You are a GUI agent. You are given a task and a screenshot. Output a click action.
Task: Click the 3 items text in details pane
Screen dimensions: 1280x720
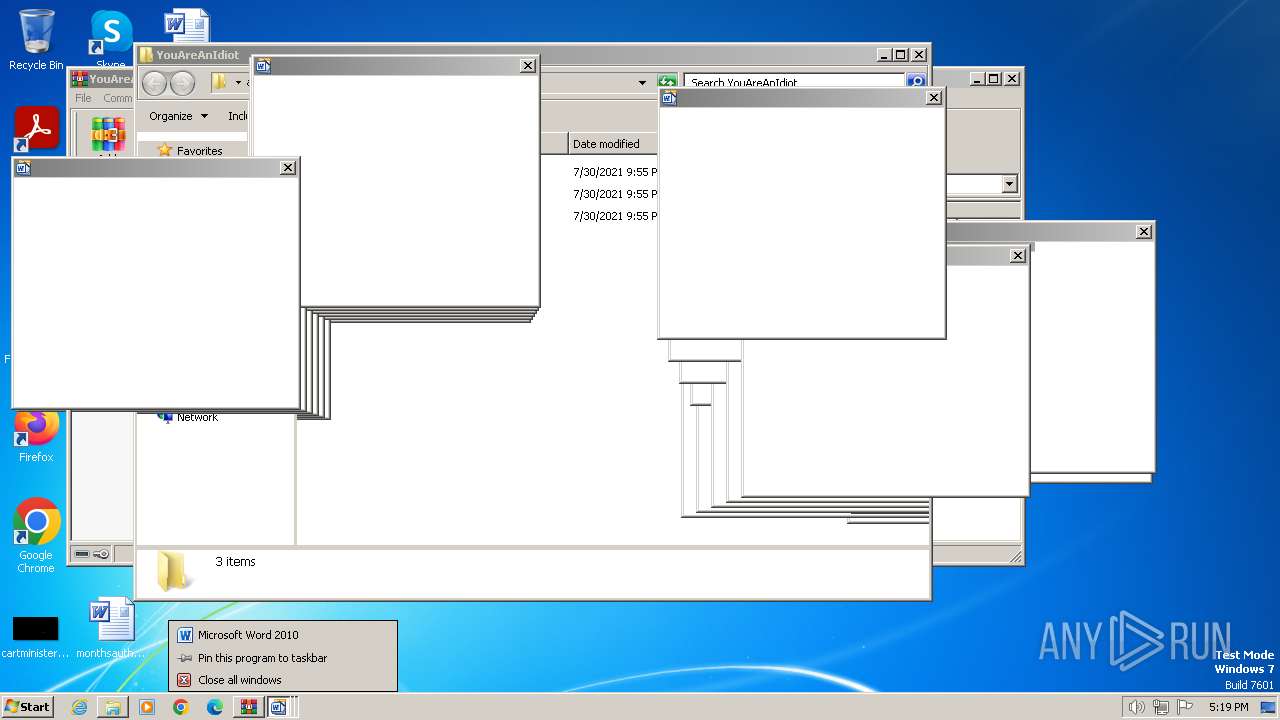[235, 562]
